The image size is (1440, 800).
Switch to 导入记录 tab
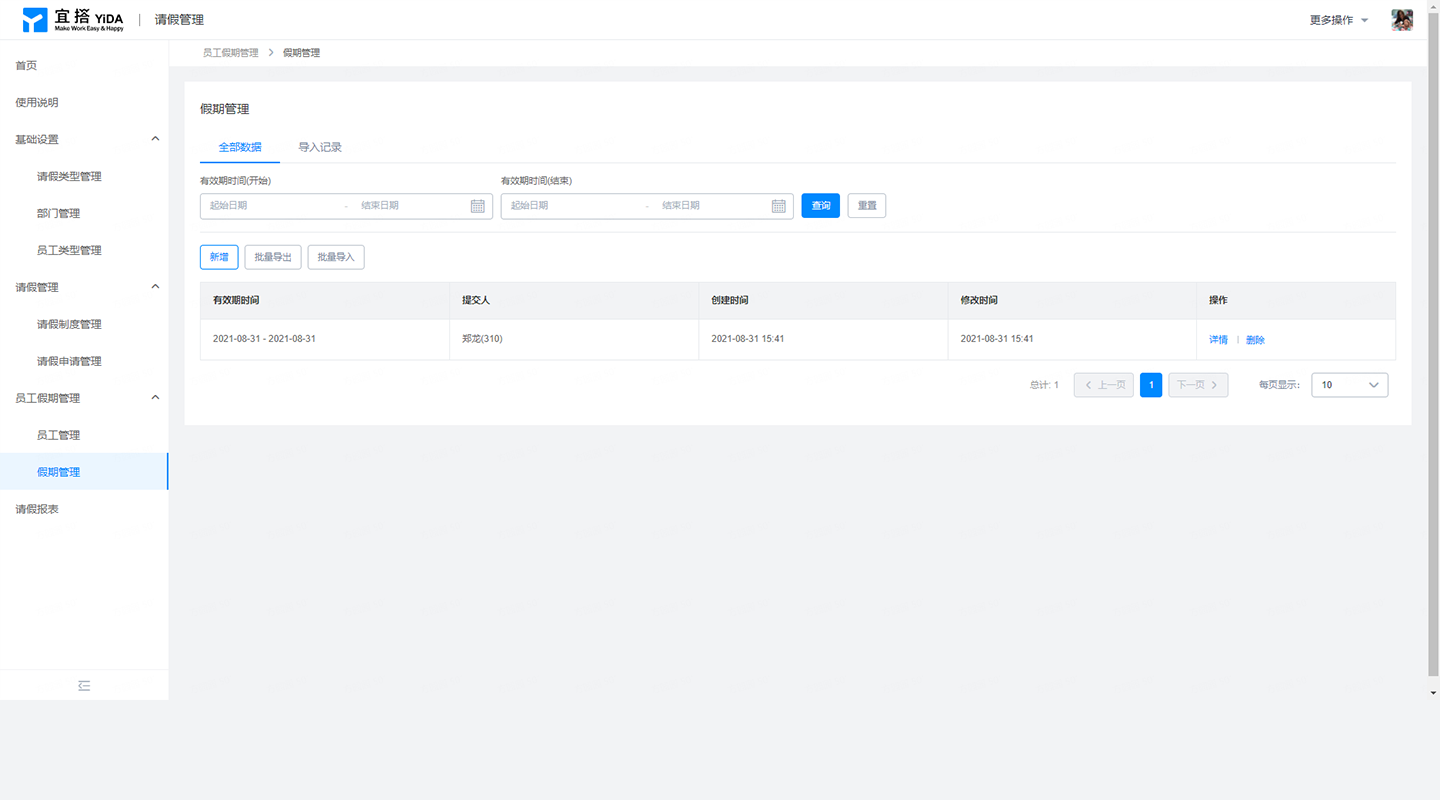pyautogui.click(x=320, y=147)
